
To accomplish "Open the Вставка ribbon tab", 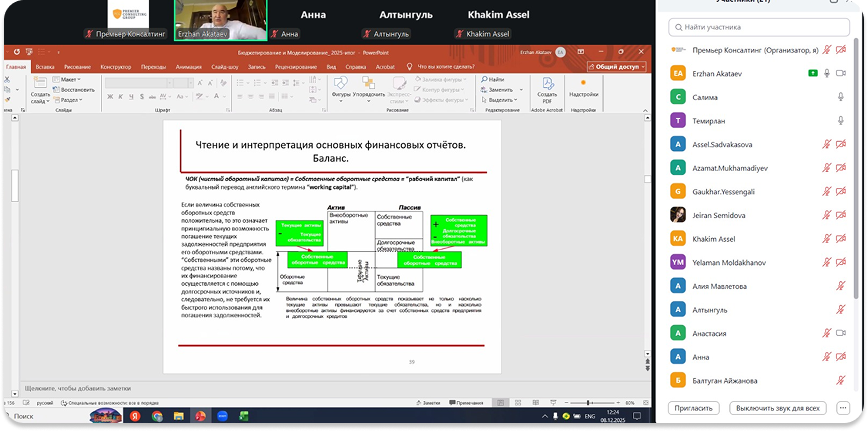I will (45, 66).
